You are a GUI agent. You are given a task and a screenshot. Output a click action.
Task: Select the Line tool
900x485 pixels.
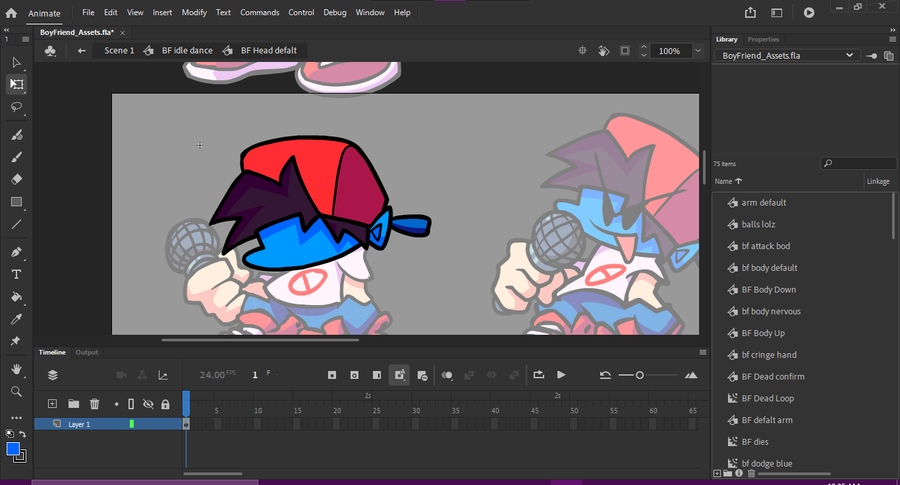(16, 224)
